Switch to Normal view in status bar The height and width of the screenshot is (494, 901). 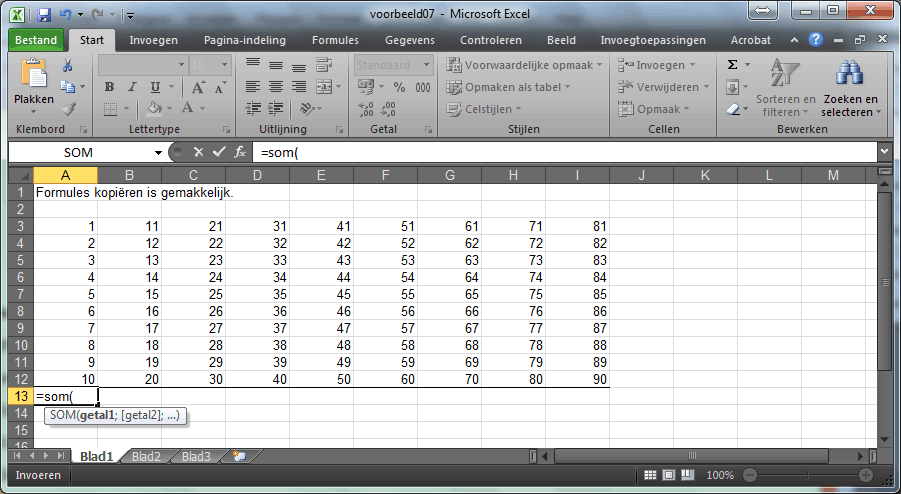(650, 475)
